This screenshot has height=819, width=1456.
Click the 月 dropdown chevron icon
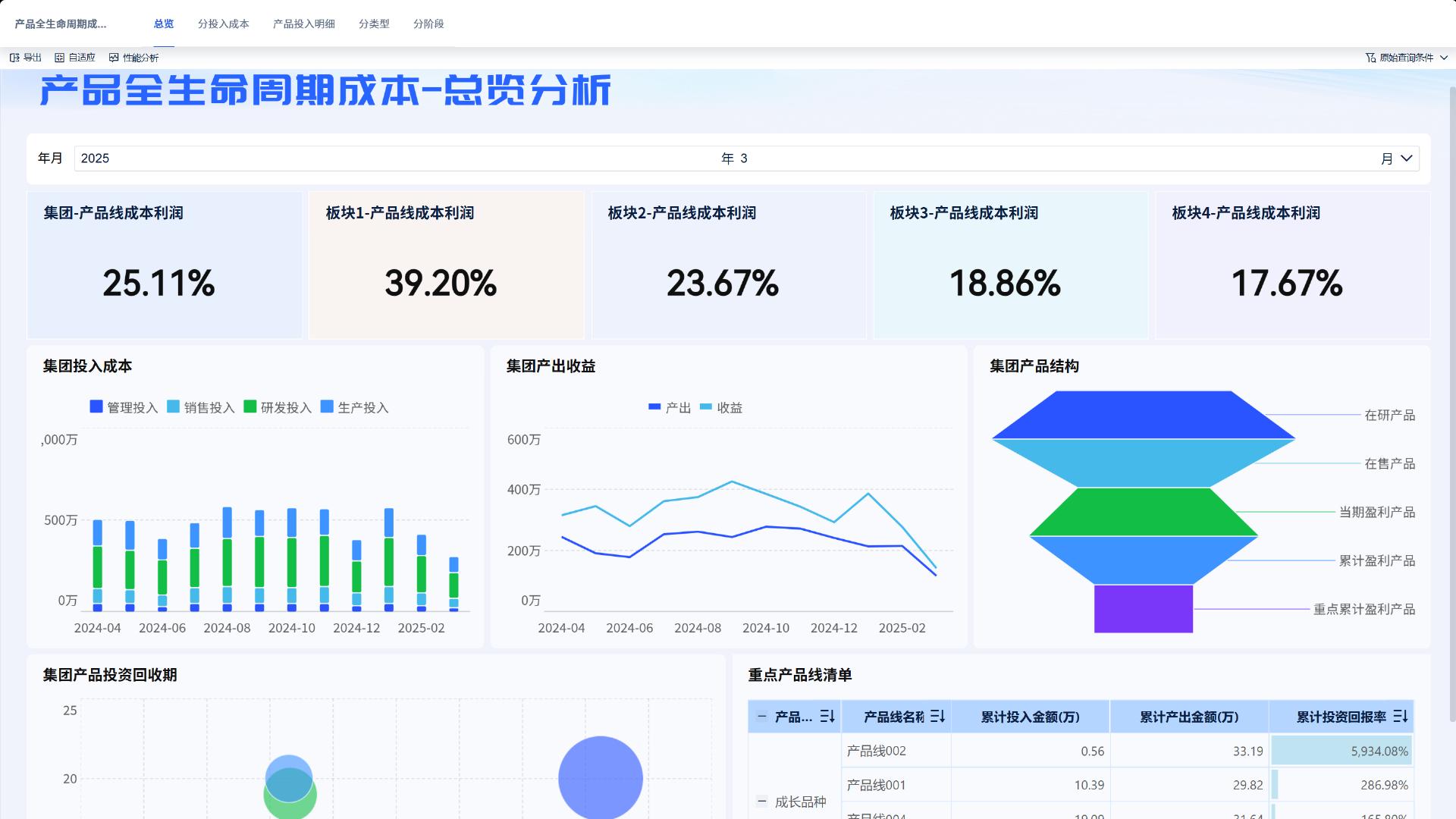pyautogui.click(x=1404, y=158)
